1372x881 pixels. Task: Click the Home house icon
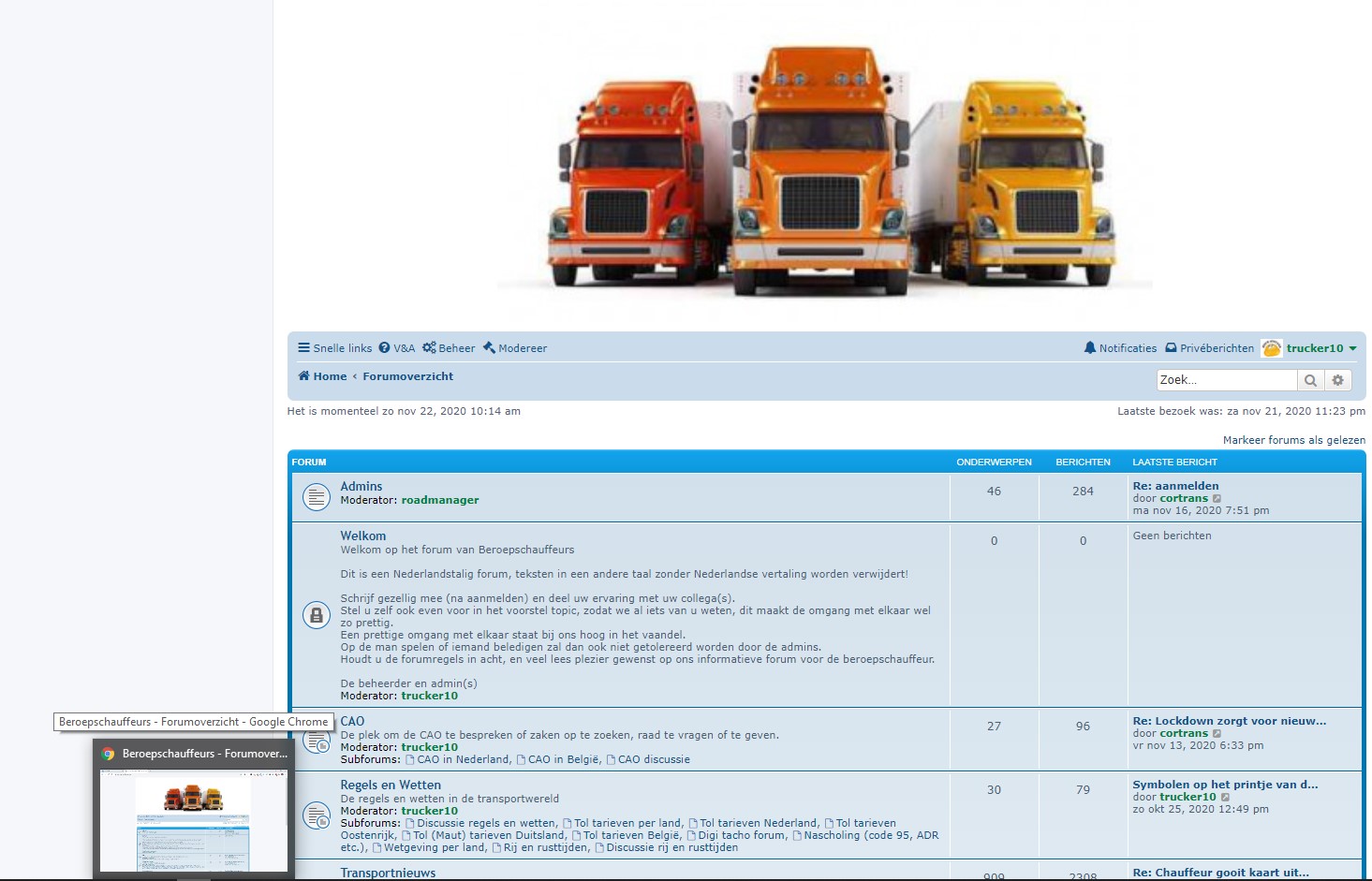[x=303, y=376]
